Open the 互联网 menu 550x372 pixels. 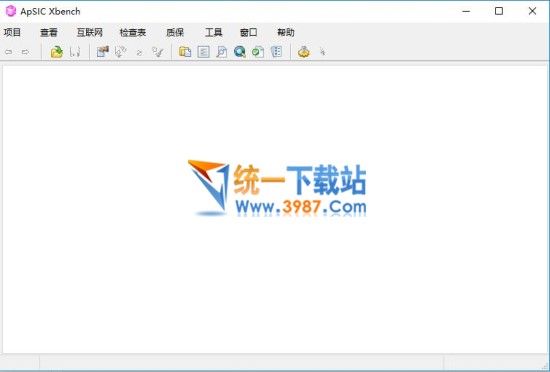[89, 33]
